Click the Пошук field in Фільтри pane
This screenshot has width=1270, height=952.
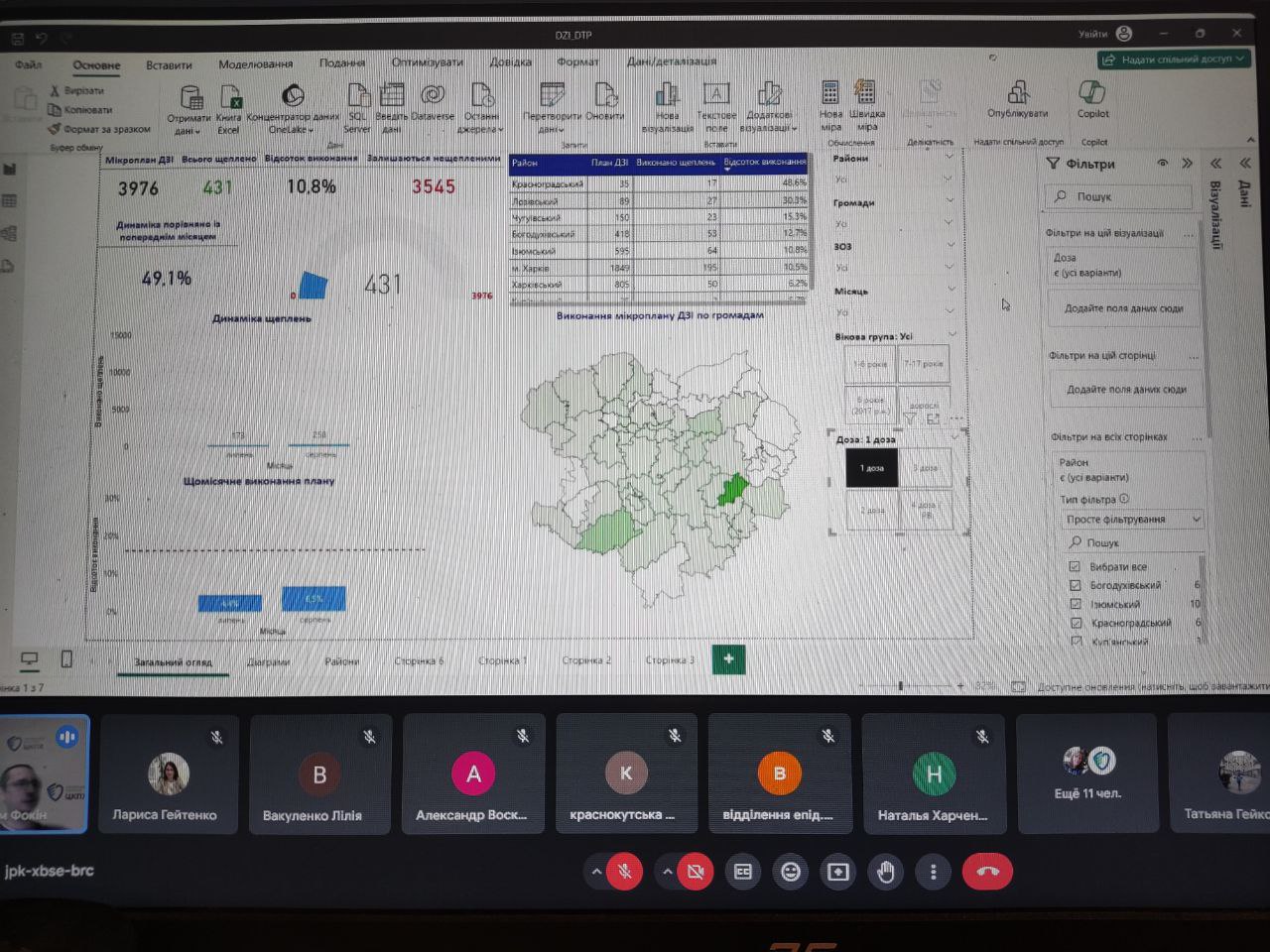click(1121, 196)
